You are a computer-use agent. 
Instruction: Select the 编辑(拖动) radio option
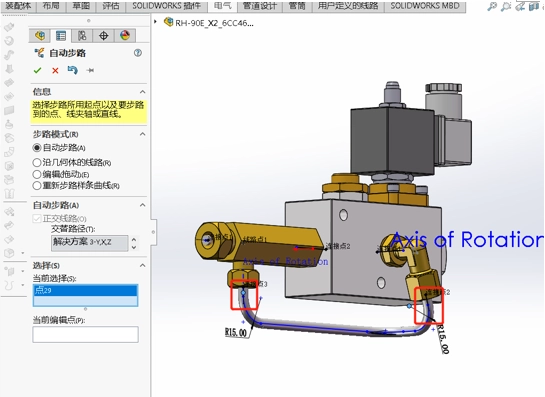36,174
